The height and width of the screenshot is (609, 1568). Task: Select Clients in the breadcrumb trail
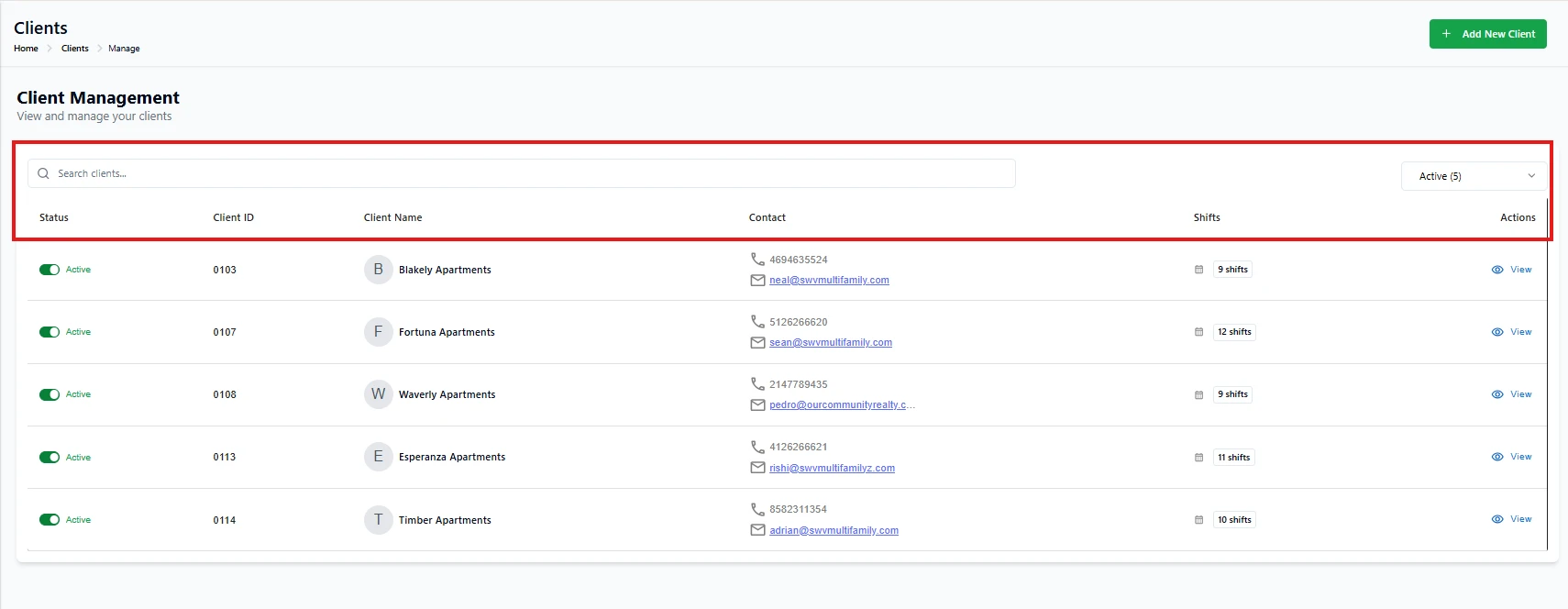click(x=75, y=49)
